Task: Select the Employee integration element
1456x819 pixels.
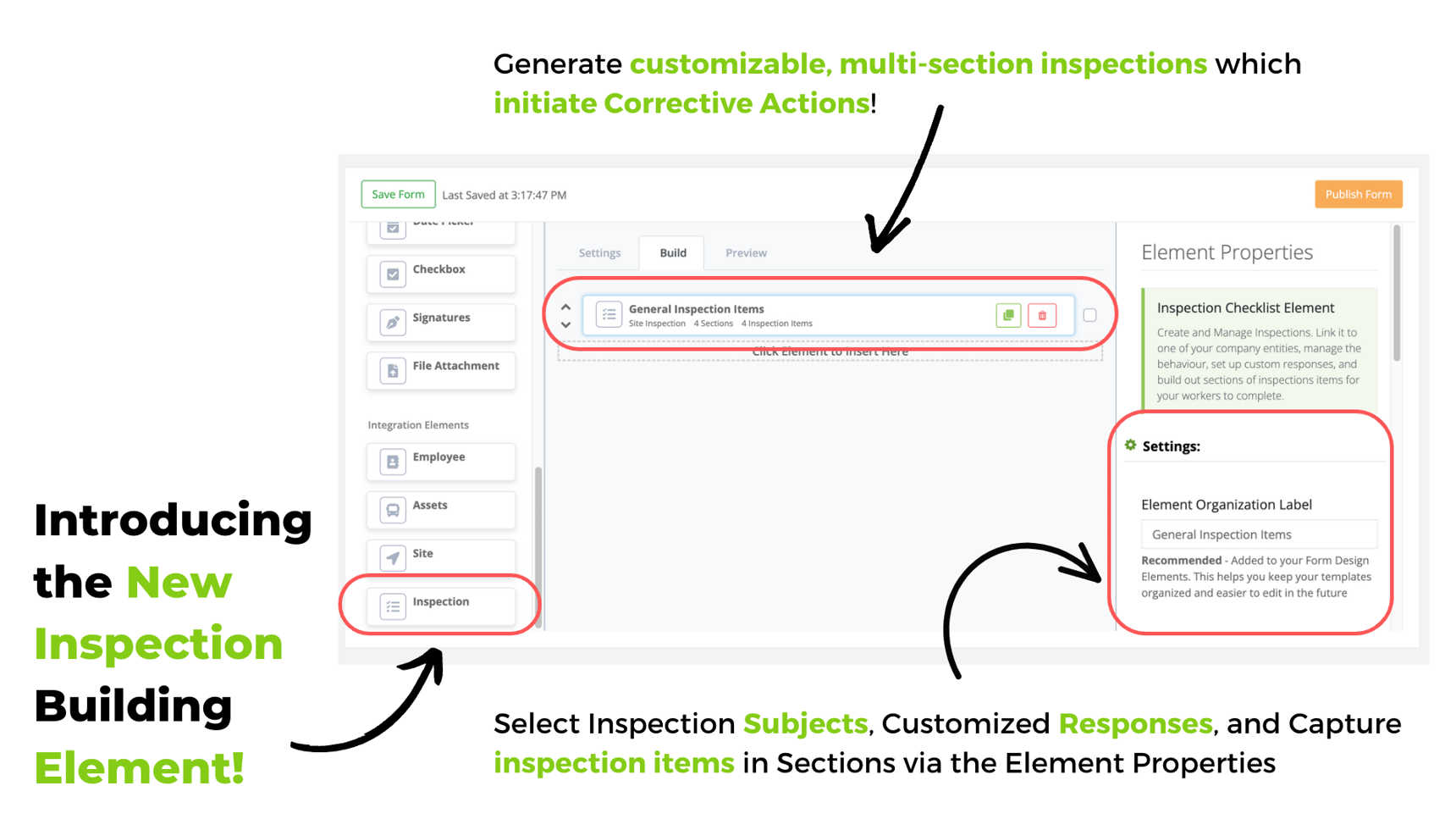Action: pos(440,460)
